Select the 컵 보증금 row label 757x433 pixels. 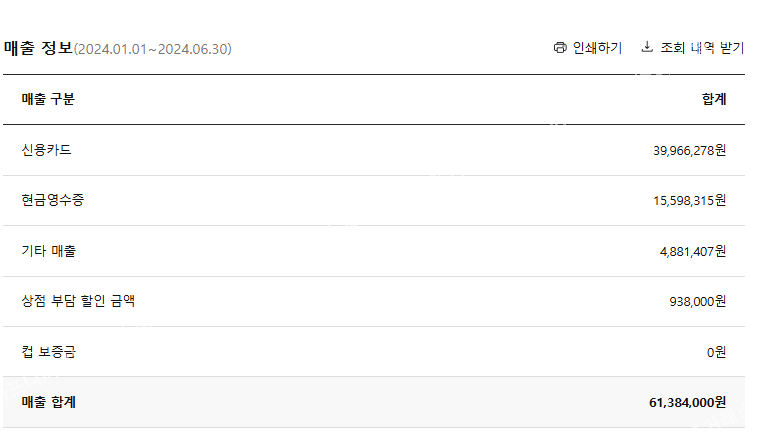point(48,352)
